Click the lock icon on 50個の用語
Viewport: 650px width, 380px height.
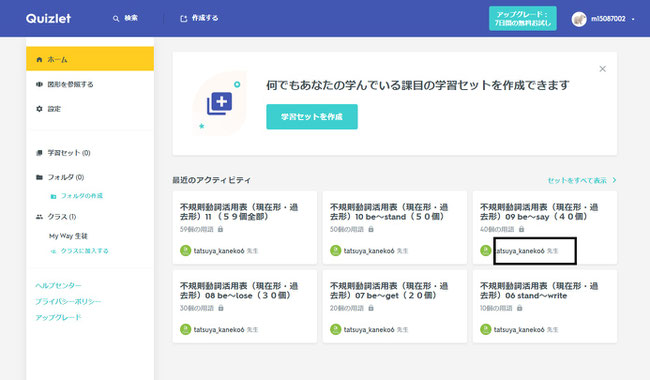(x=371, y=229)
